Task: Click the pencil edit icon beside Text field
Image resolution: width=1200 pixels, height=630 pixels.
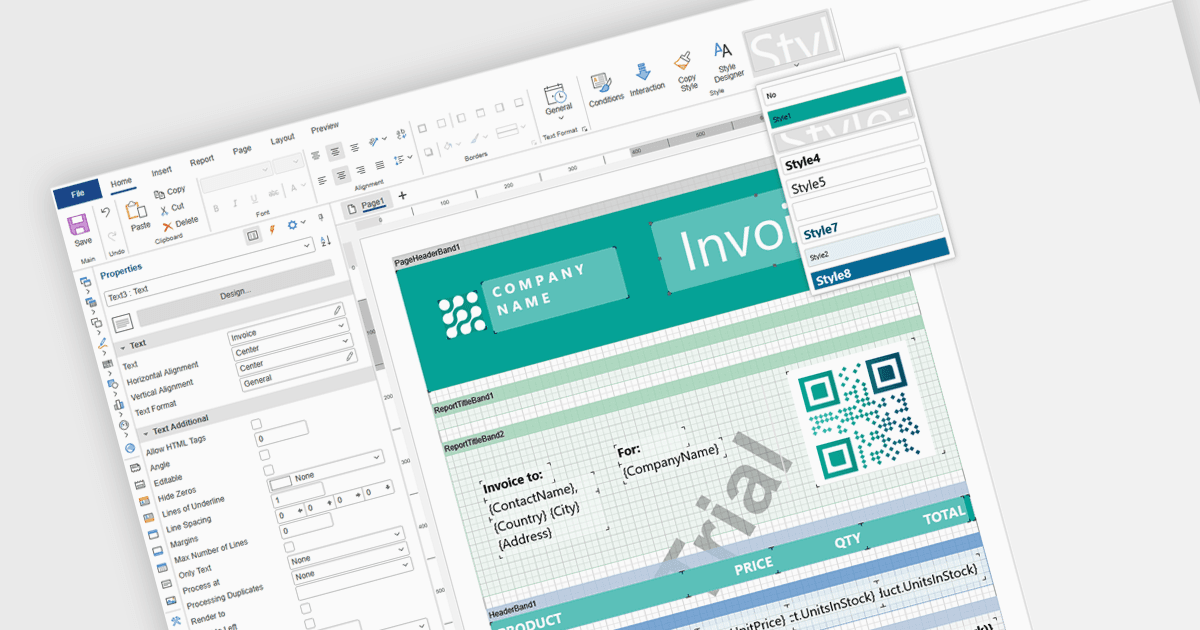Action: (x=339, y=310)
